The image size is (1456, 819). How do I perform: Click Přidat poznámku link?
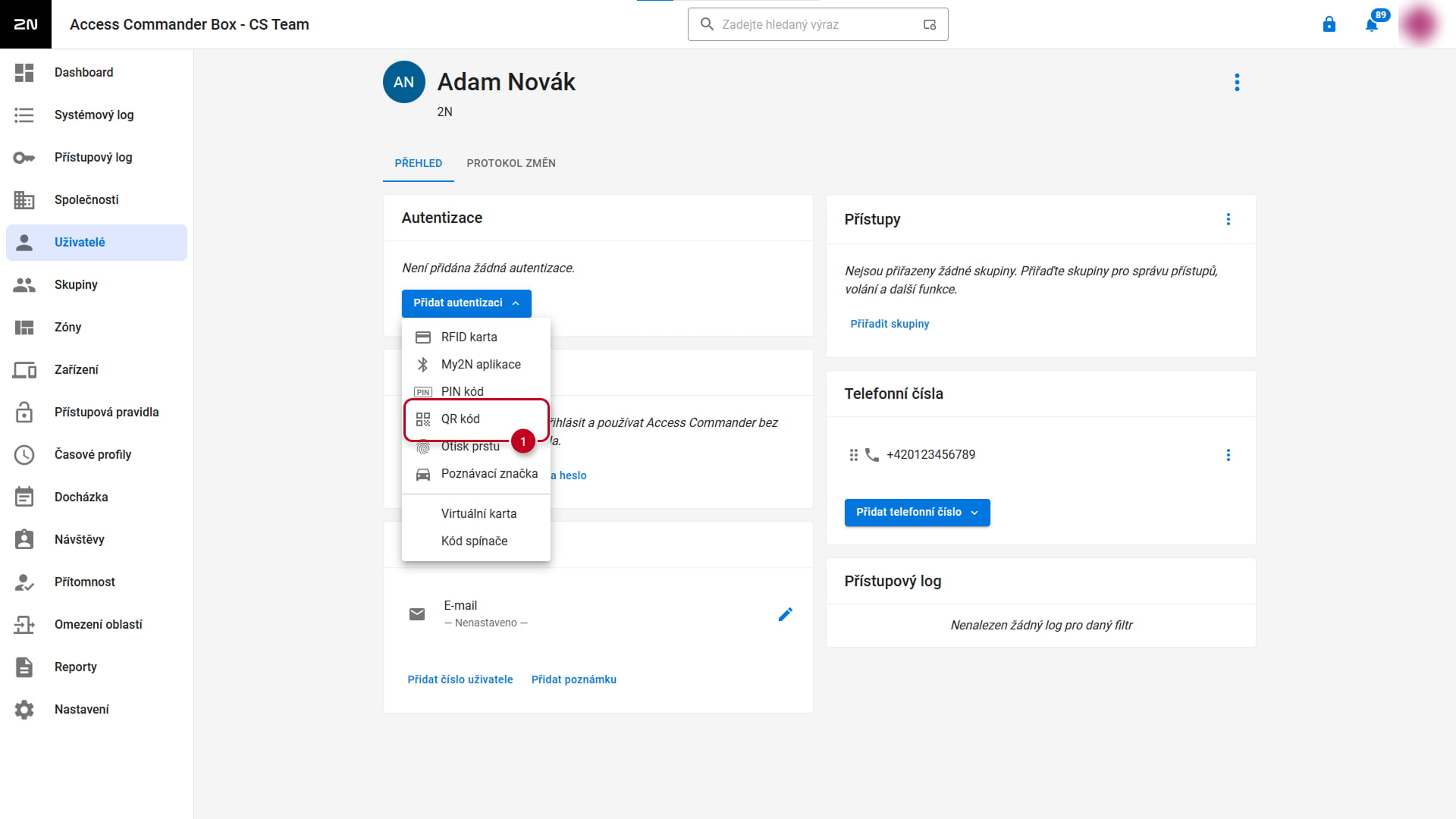[x=574, y=679]
